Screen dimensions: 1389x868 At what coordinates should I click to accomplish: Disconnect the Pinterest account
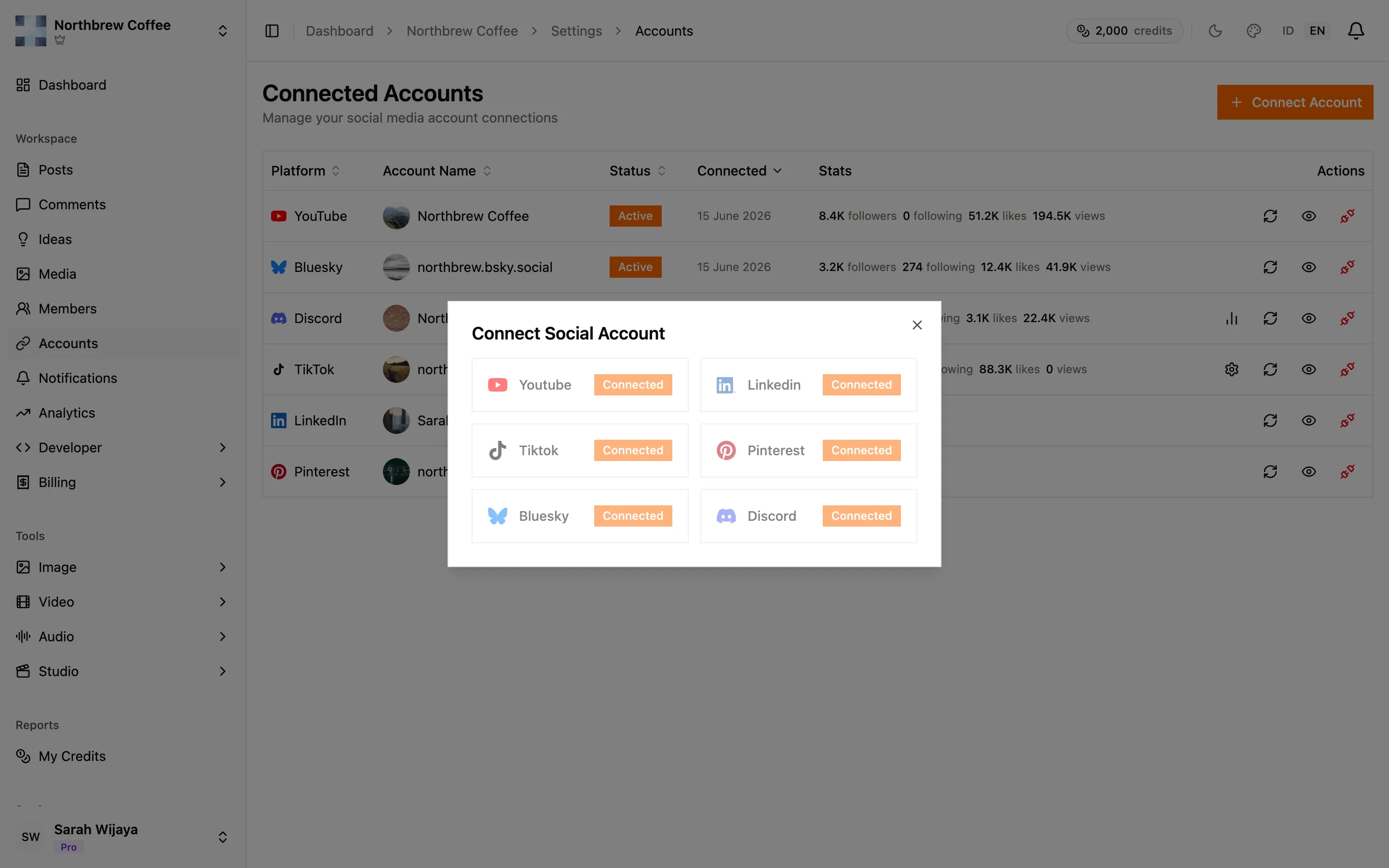pyautogui.click(x=1347, y=471)
